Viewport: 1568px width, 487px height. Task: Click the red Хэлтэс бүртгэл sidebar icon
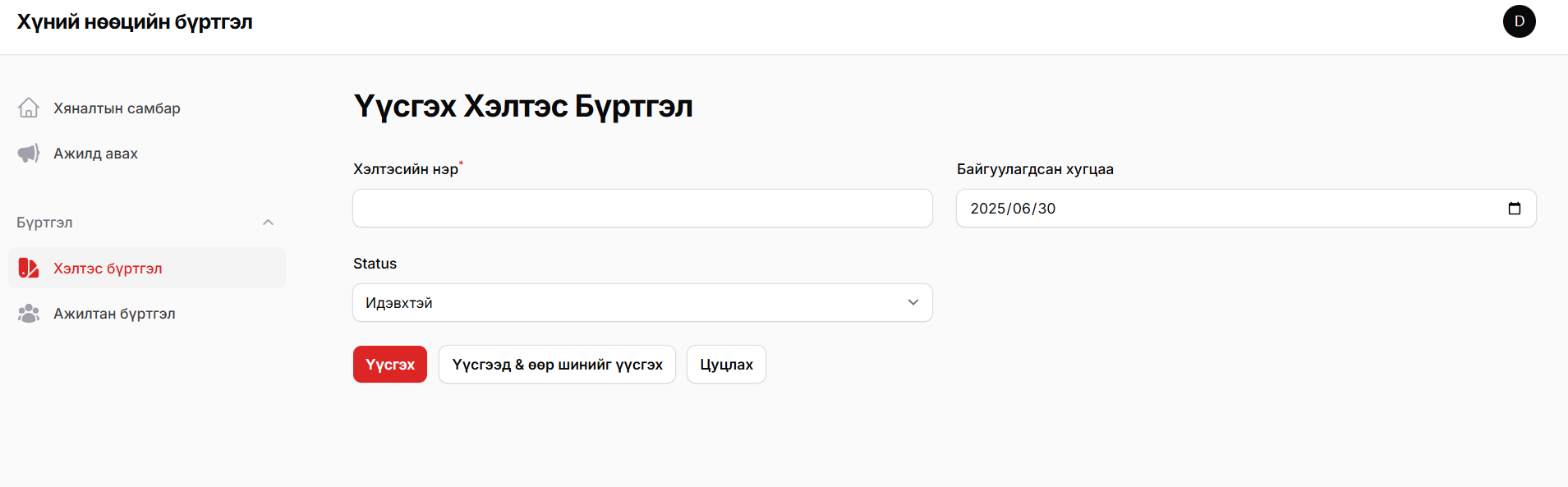pos(29,269)
